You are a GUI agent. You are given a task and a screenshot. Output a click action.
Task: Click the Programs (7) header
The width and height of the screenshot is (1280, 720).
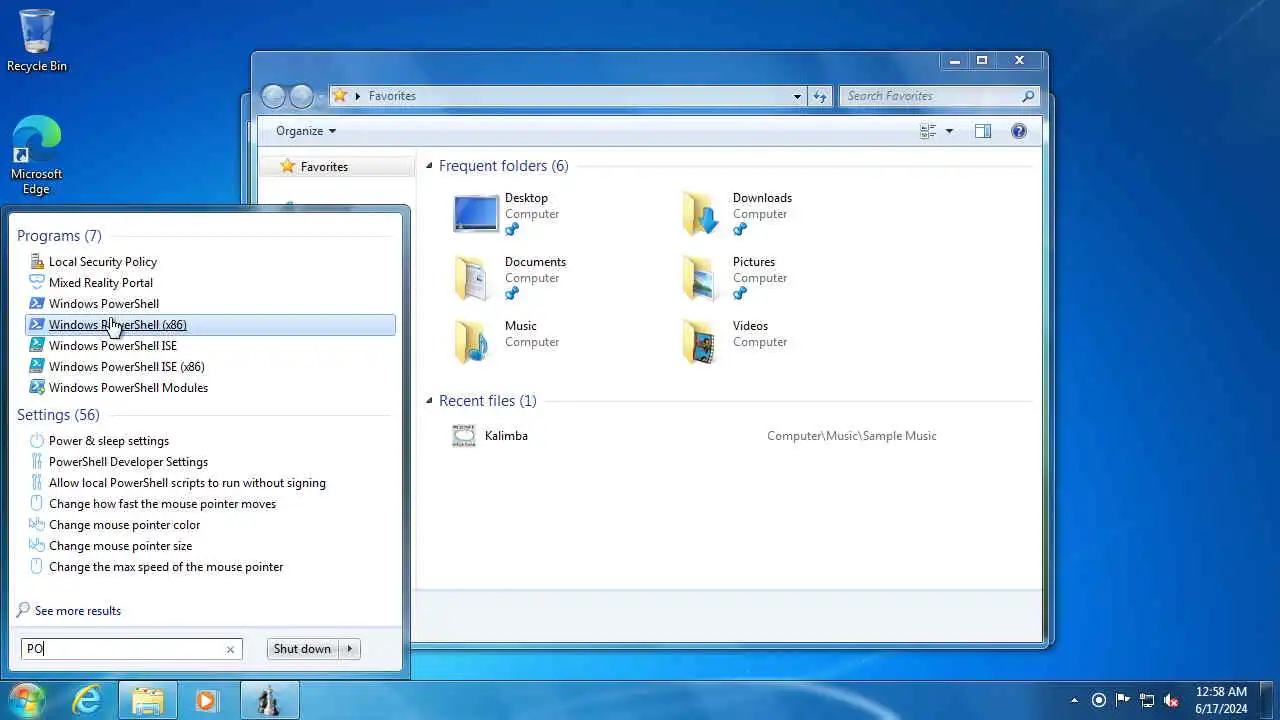tap(59, 236)
